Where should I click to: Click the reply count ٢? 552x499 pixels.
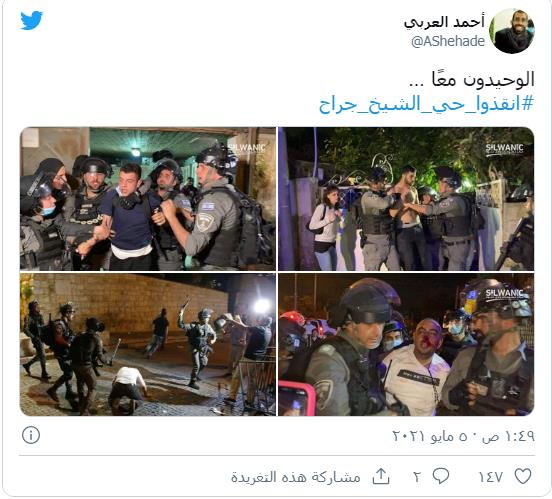click(x=417, y=477)
